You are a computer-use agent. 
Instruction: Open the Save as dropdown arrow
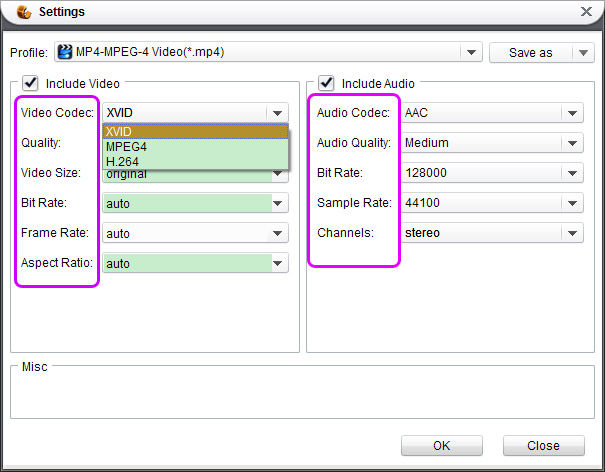click(583, 52)
